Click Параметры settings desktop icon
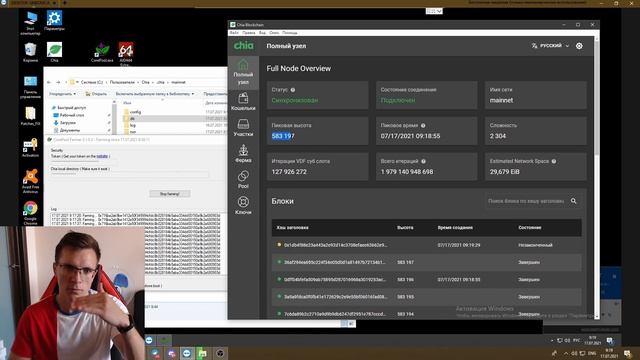This screenshot has height=360, width=640. coord(54,21)
